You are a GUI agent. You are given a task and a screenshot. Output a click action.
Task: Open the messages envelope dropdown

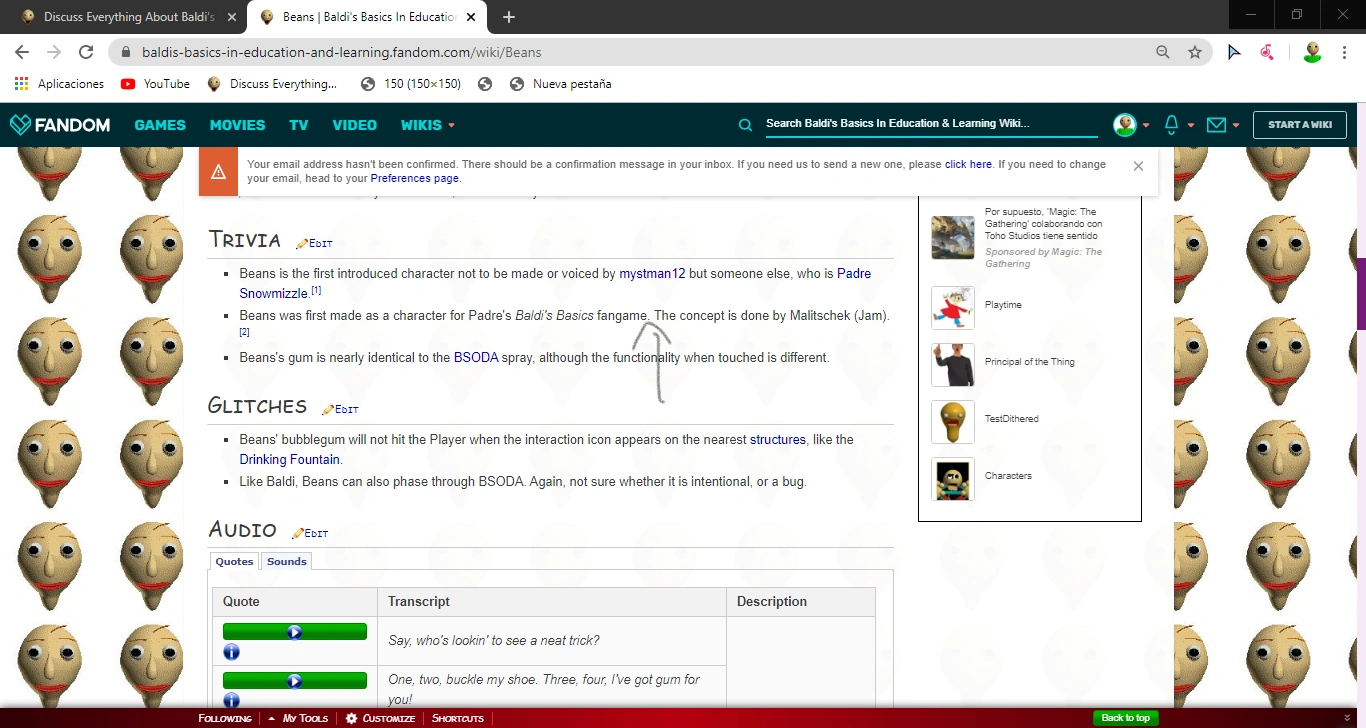(x=1223, y=125)
